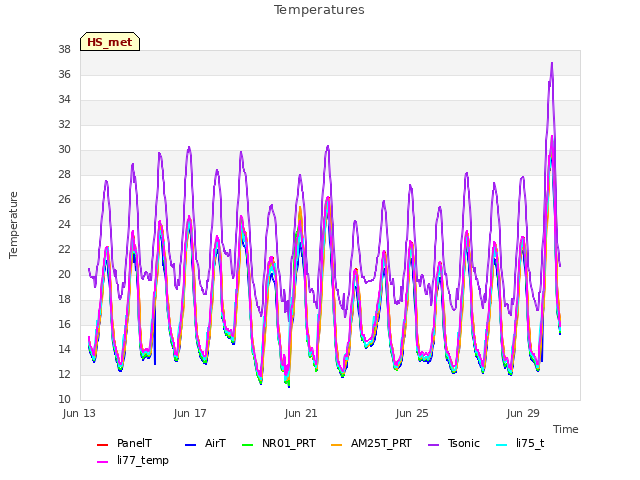Click the purple Tsonic legend swatch

click(433, 444)
